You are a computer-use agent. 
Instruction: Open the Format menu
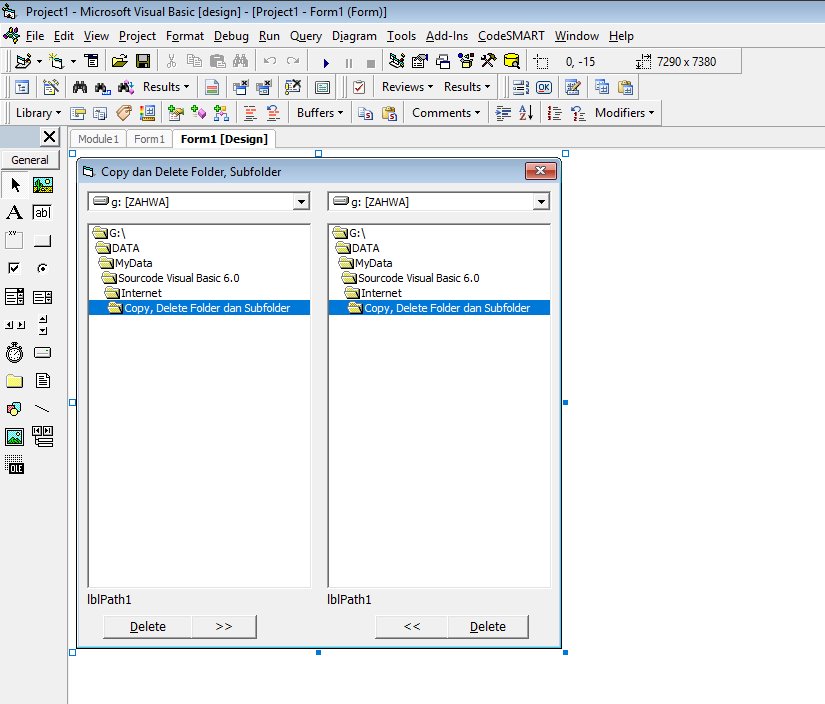point(185,36)
